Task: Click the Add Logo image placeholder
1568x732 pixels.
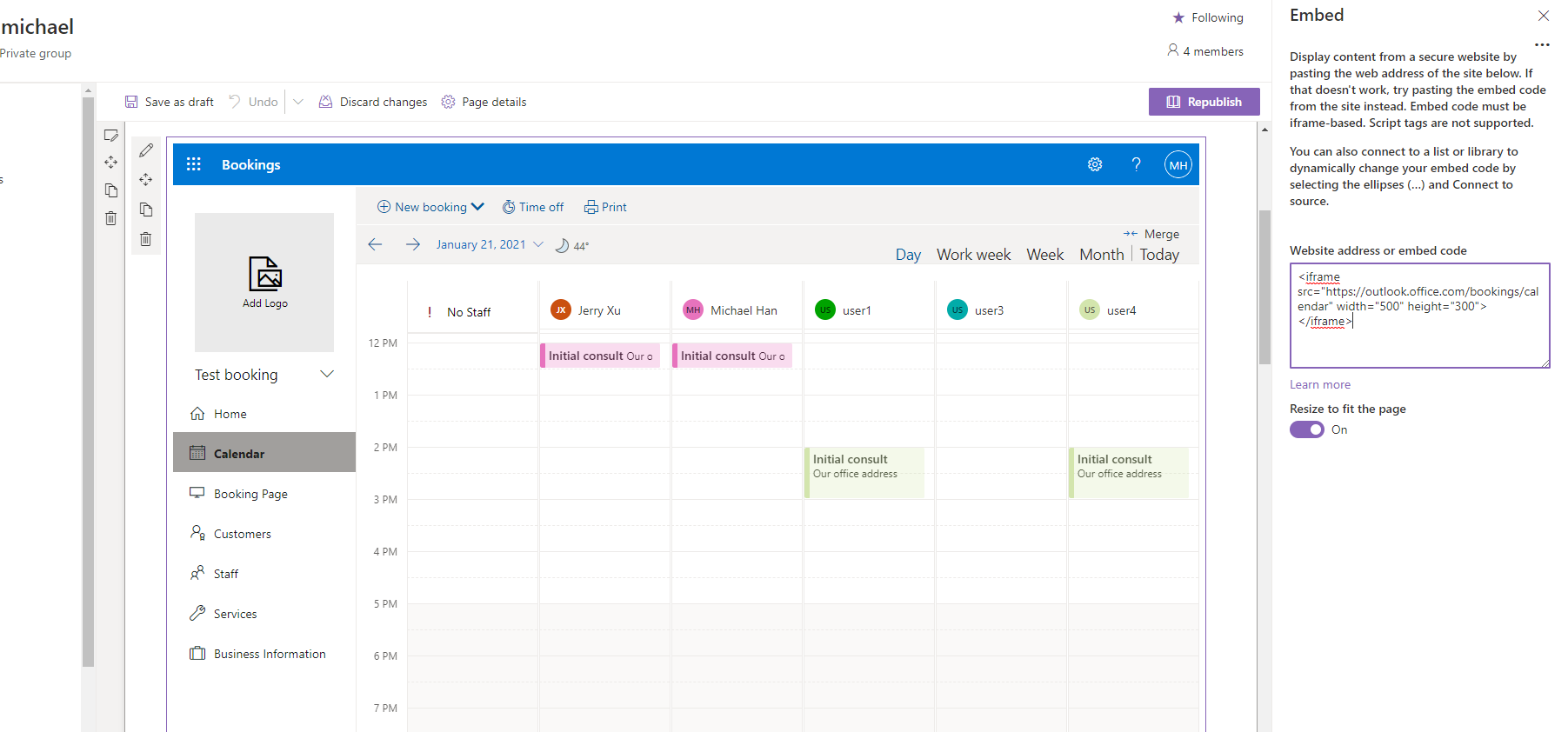Action: [264, 283]
